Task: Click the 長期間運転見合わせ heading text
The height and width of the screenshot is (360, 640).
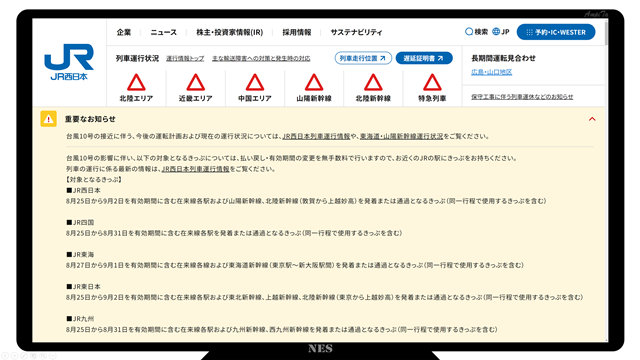Action: click(503, 58)
